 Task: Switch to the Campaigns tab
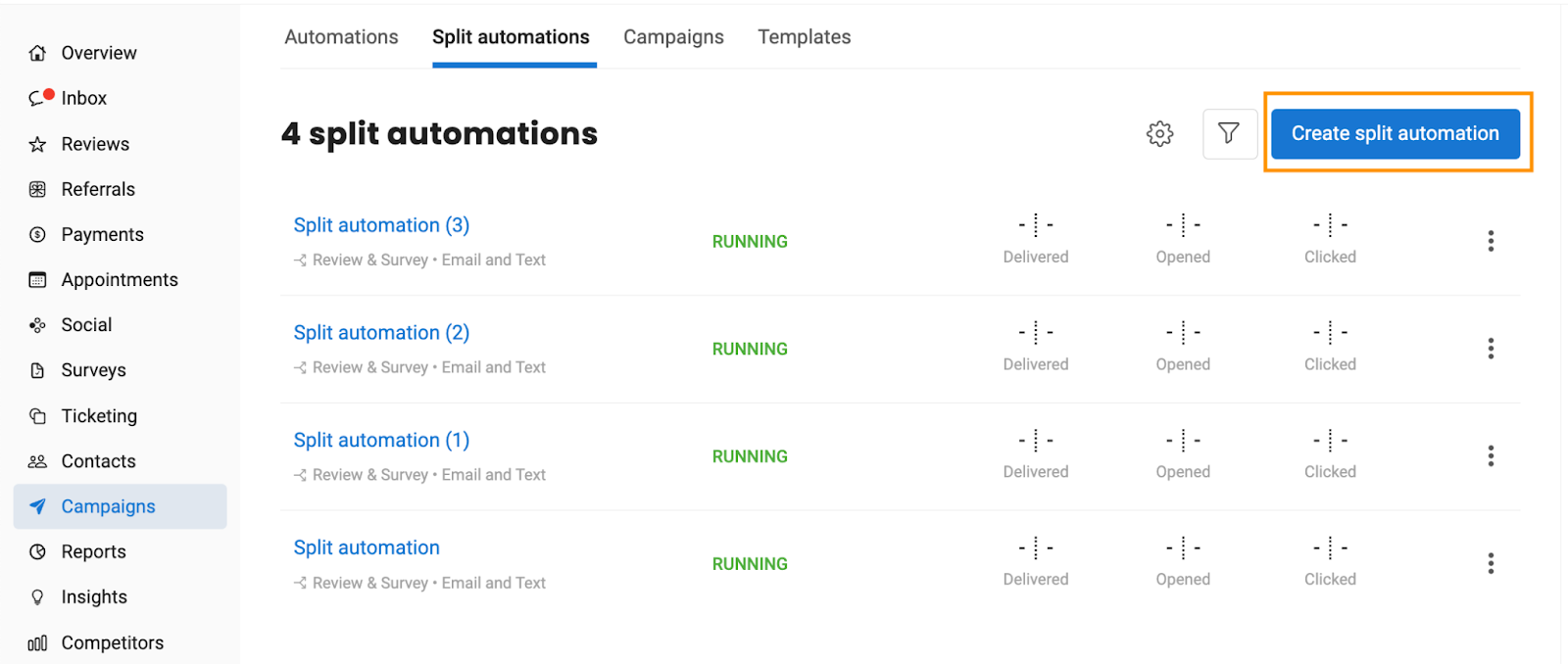(x=673, y=37)
